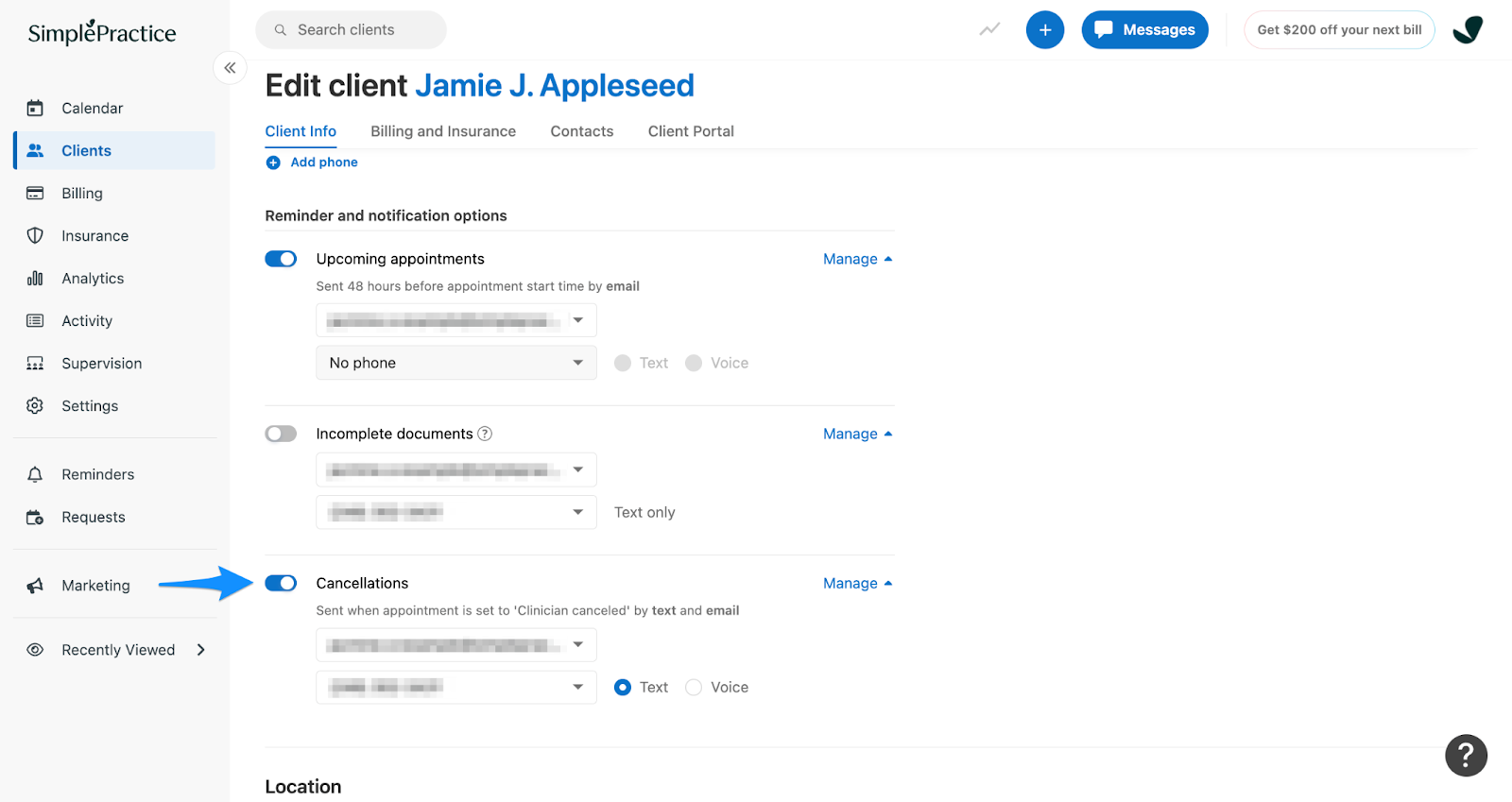Collapse Manage for Upcoming appointments
The width and height of the screenshot is (1512, 802).
[857, 259]
